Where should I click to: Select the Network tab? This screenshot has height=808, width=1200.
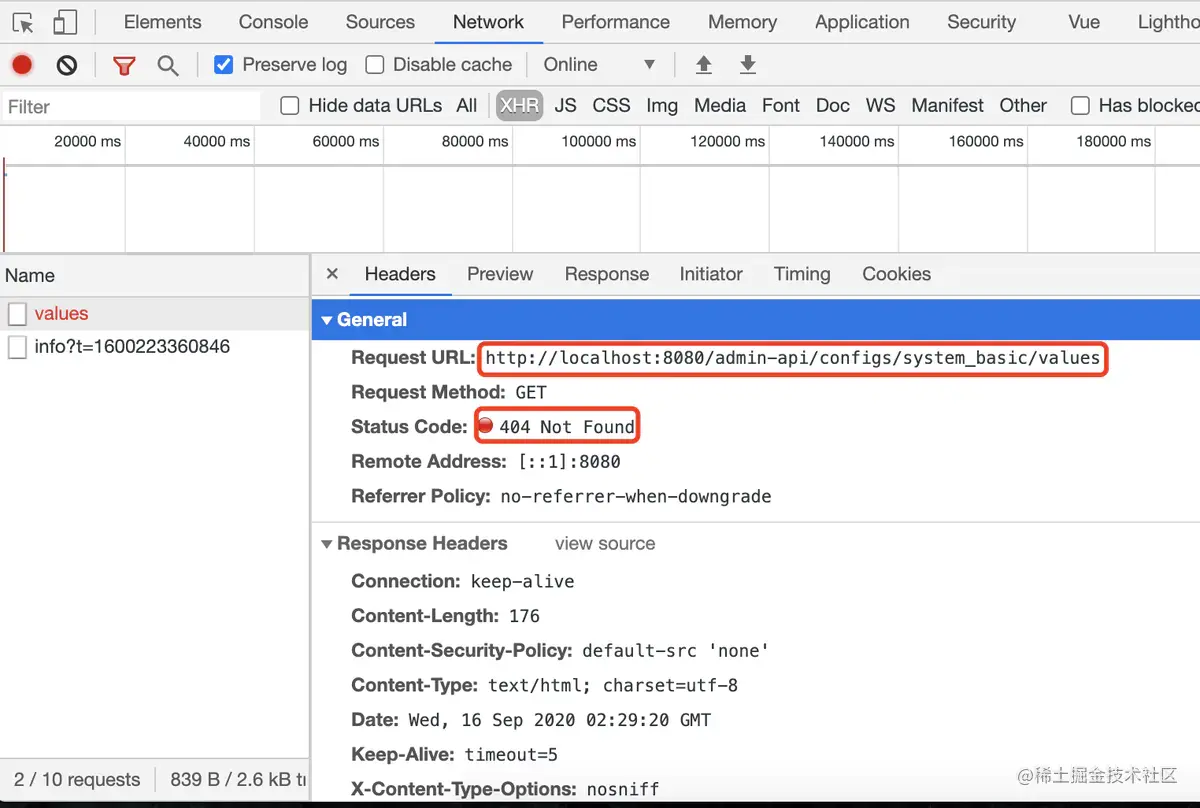[x=489, y=22]
